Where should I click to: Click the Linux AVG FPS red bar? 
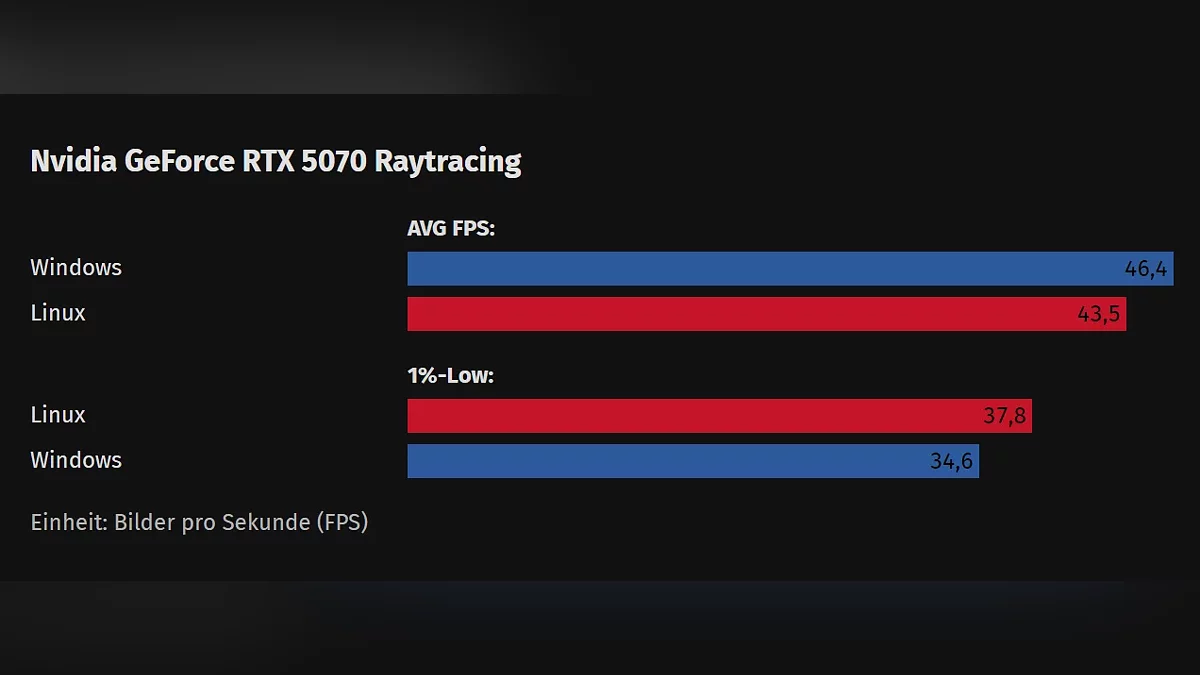coord(740,314)
